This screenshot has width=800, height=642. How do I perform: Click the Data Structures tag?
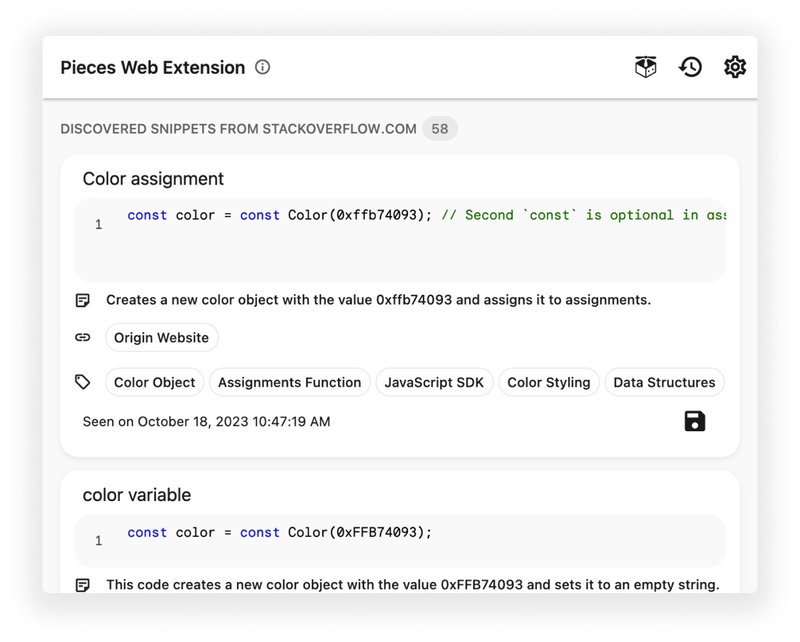pyautogui.click(x=665, y=382)
